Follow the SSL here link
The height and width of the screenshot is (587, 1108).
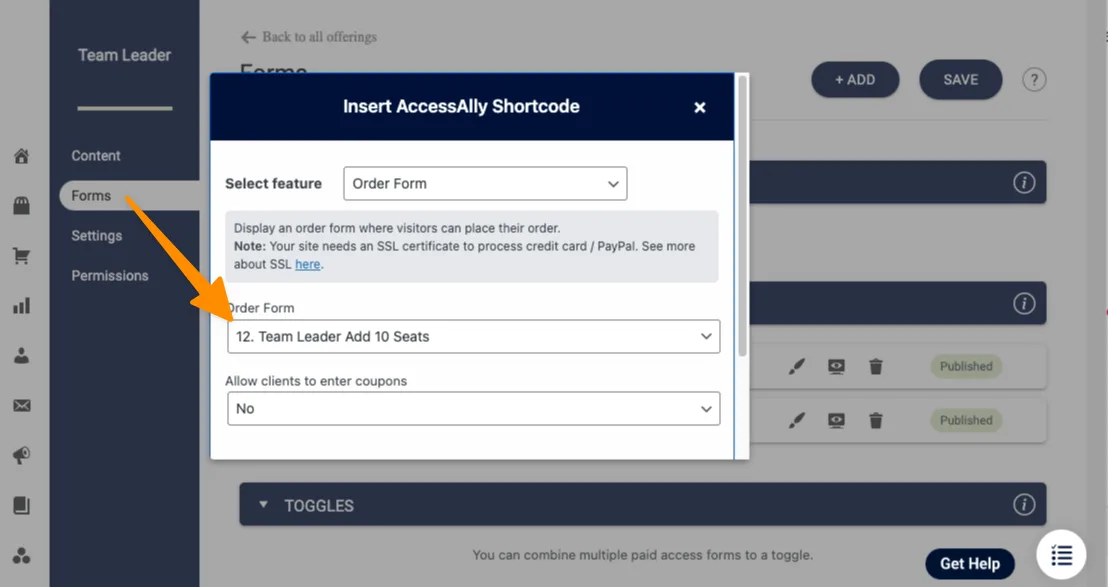pyautogui.click(x=307, y=264)
